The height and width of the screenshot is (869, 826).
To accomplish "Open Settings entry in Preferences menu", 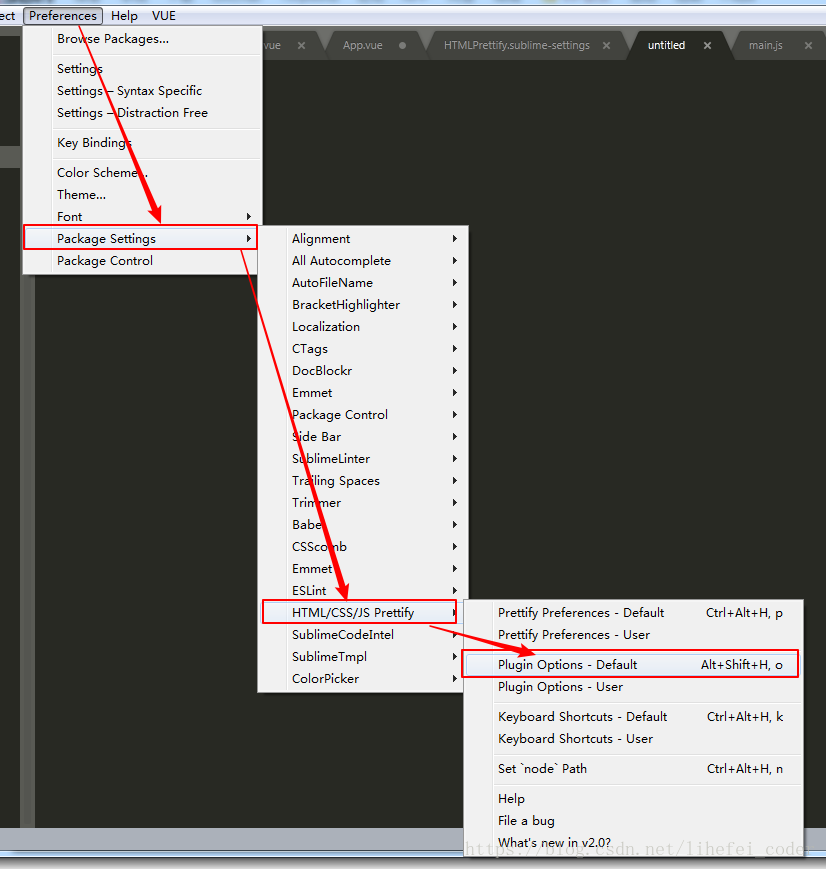I will point(142,69).
